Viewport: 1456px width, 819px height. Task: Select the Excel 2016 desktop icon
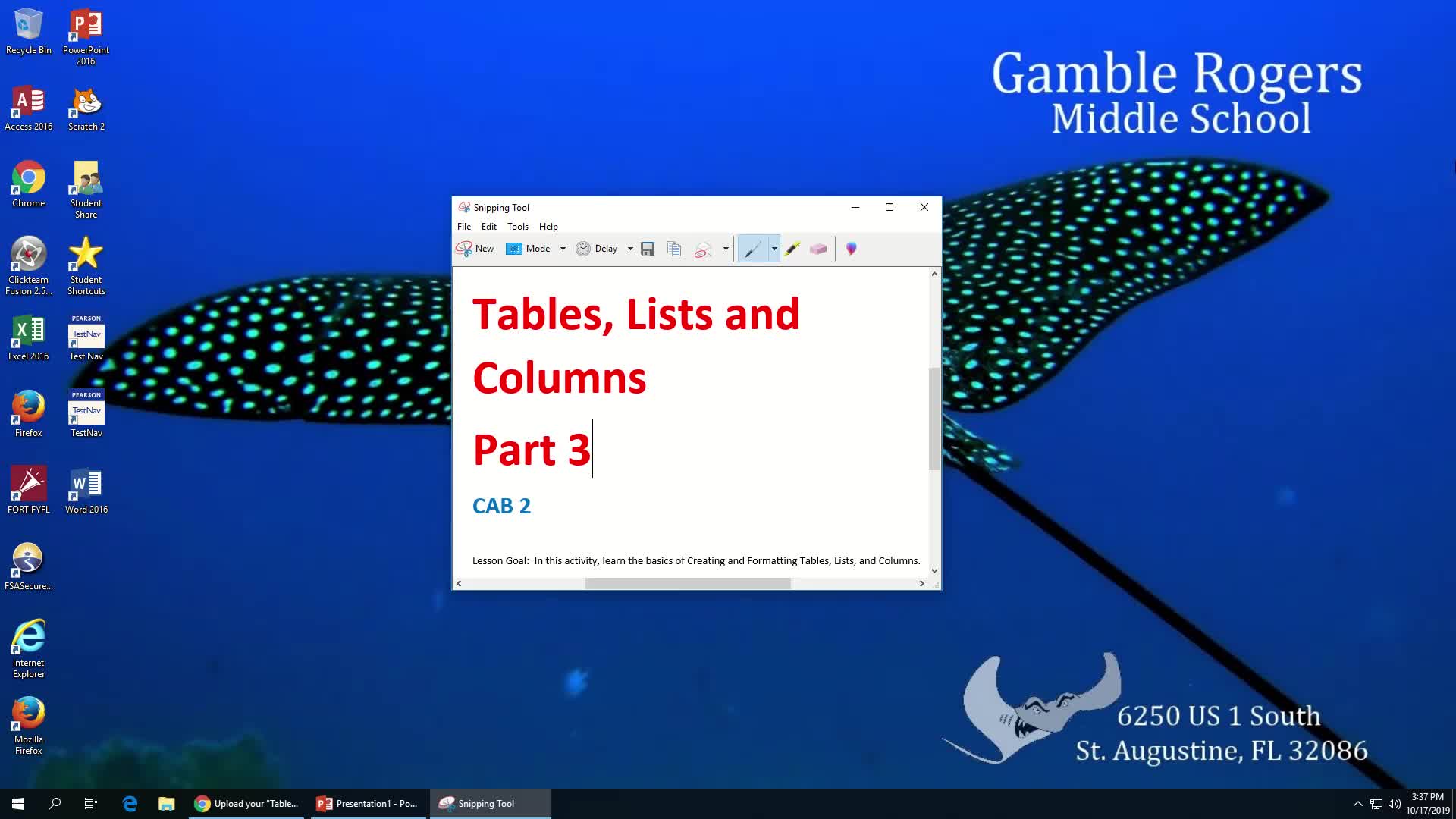pyautogui.click(x=29, y=337)
